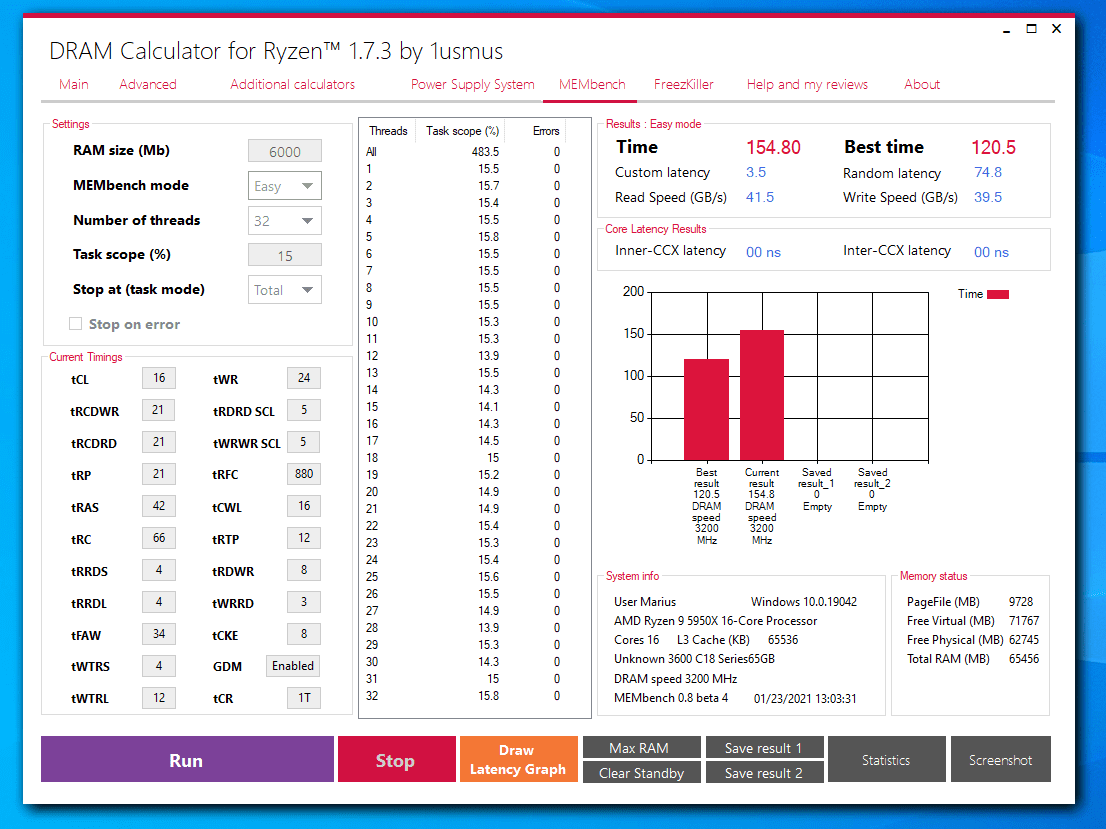Click Custom latency value 3.5
The image size is (1106, 829).
click(x=755, y=173)
